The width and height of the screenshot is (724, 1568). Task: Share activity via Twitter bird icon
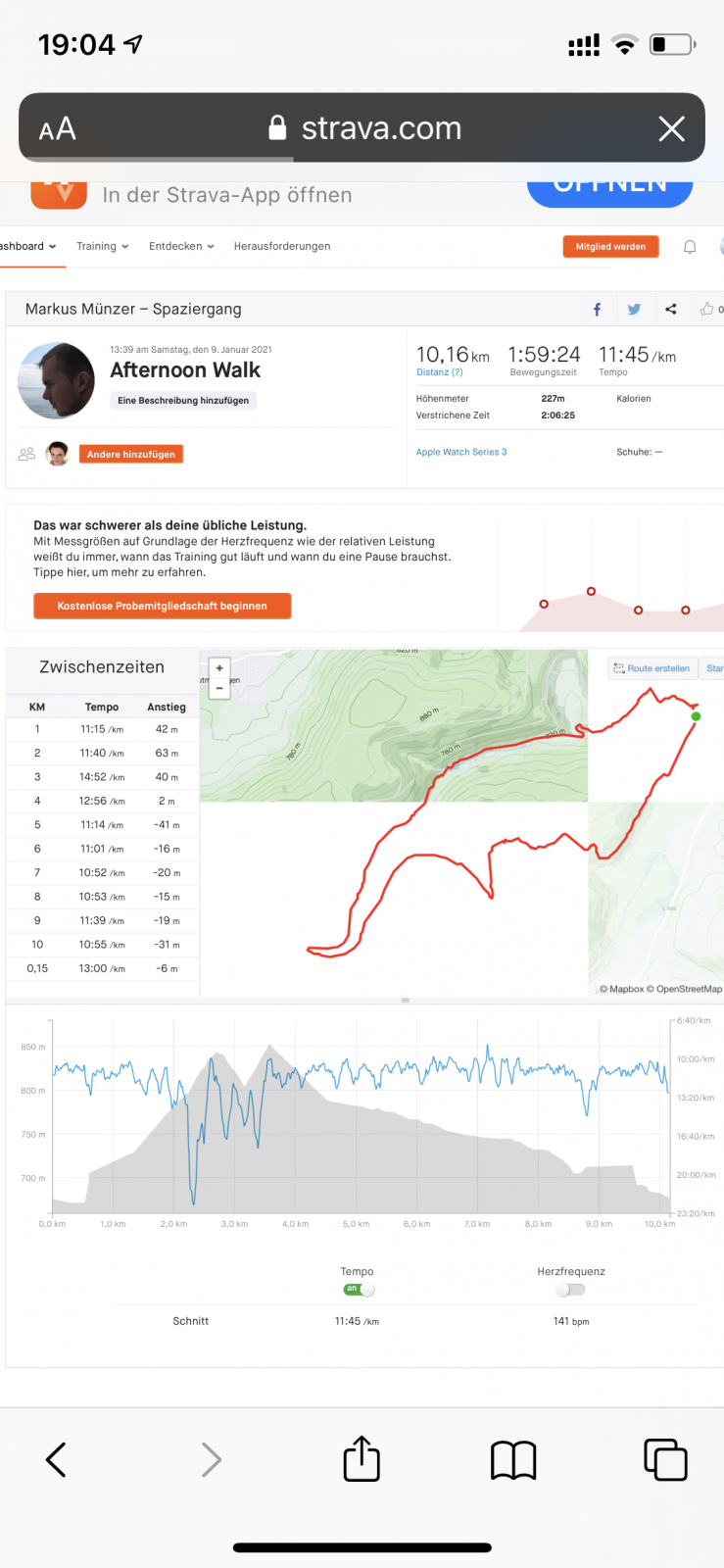point(634,310)
